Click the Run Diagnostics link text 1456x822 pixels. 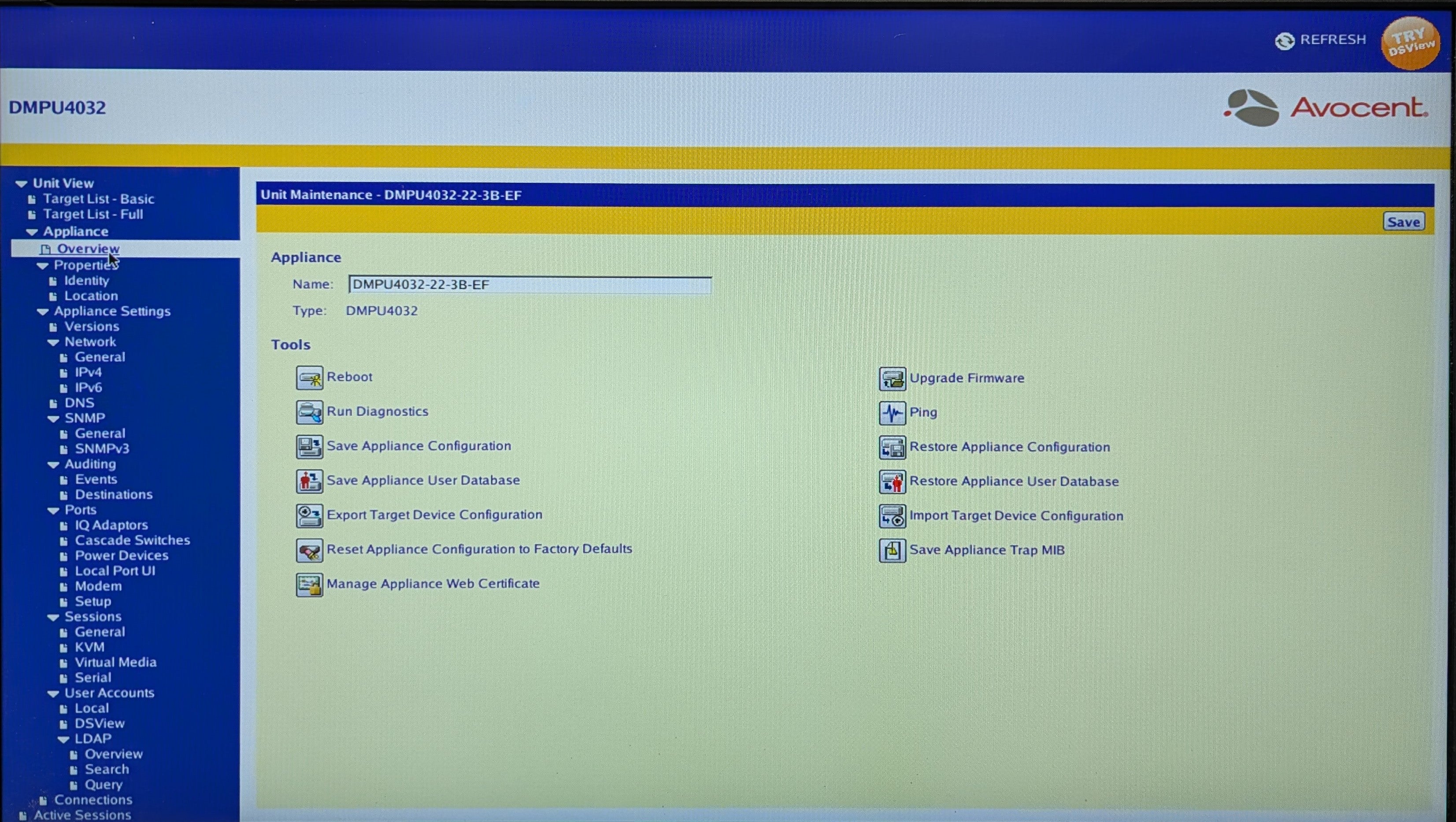(378, 411)
